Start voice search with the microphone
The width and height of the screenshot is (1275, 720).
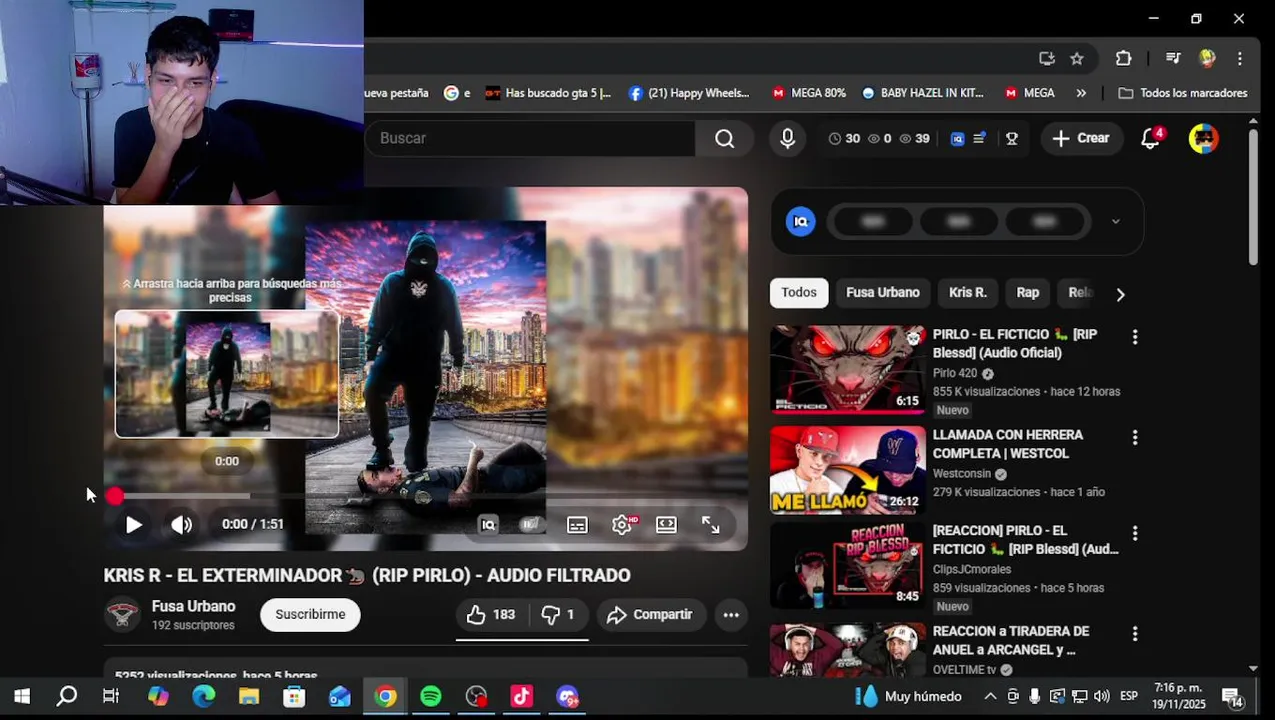click(x=788, y=138)
